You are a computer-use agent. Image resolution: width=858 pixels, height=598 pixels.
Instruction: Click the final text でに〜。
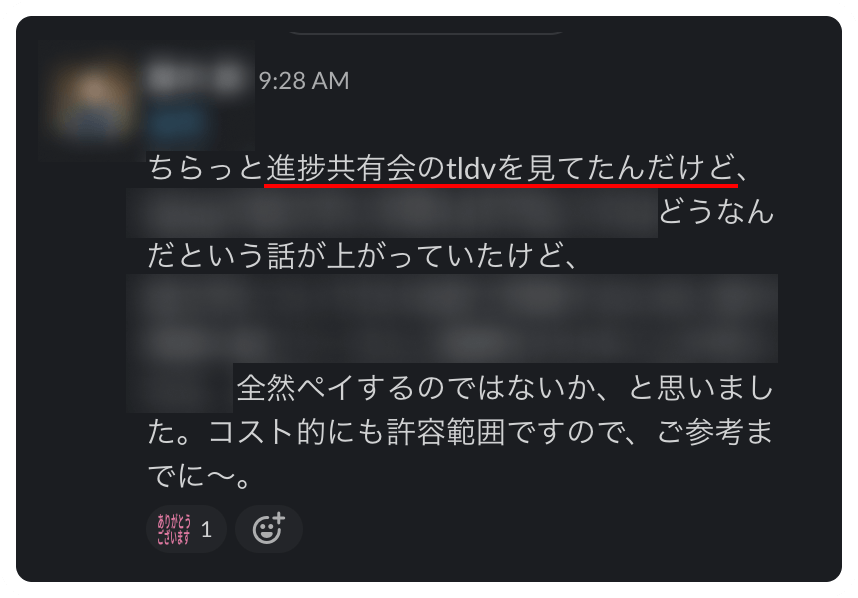tap(199, 476)
